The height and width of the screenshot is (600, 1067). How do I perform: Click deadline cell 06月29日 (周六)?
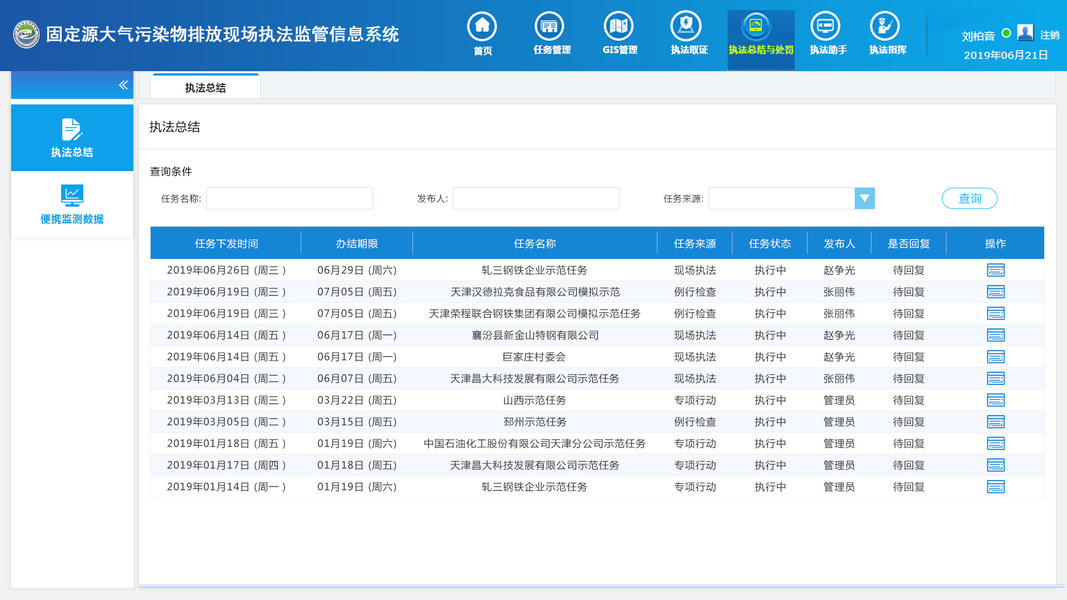tap(357, 270)
